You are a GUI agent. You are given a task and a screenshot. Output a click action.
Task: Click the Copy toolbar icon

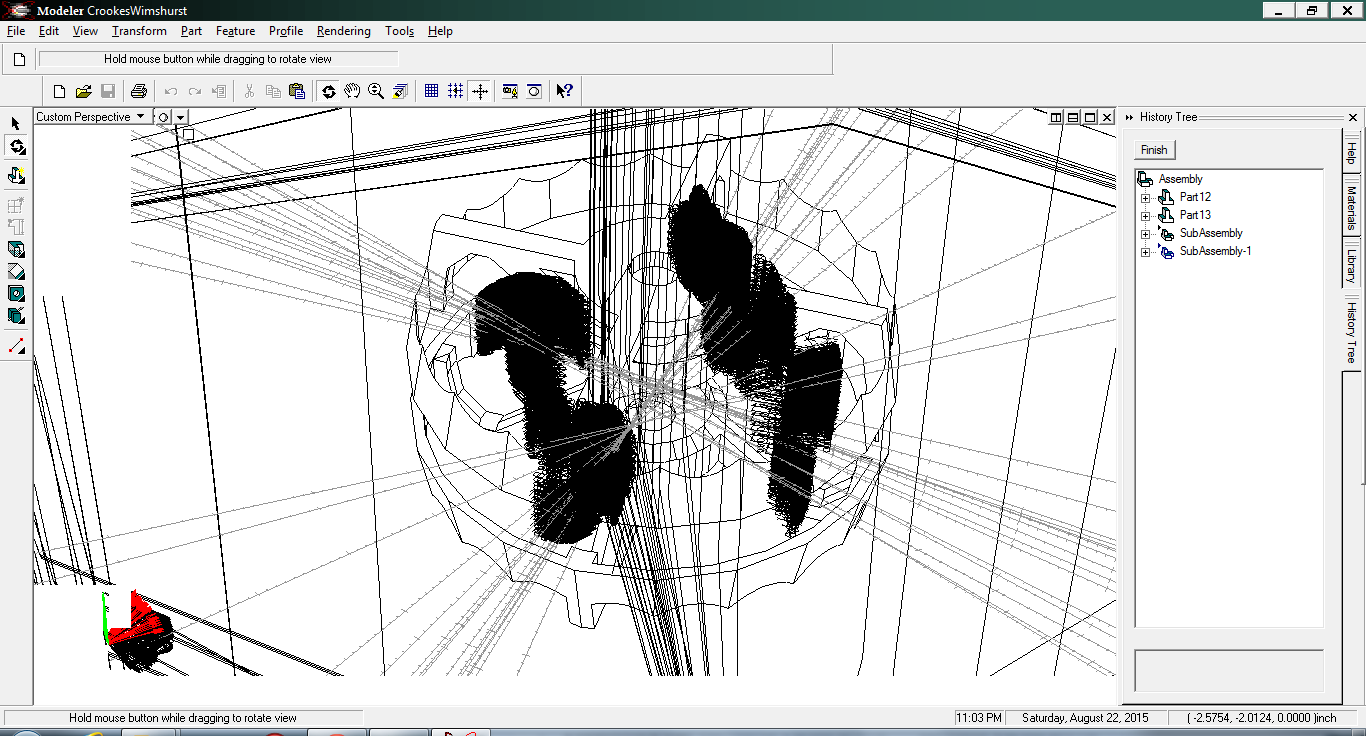tap(273, 91)
